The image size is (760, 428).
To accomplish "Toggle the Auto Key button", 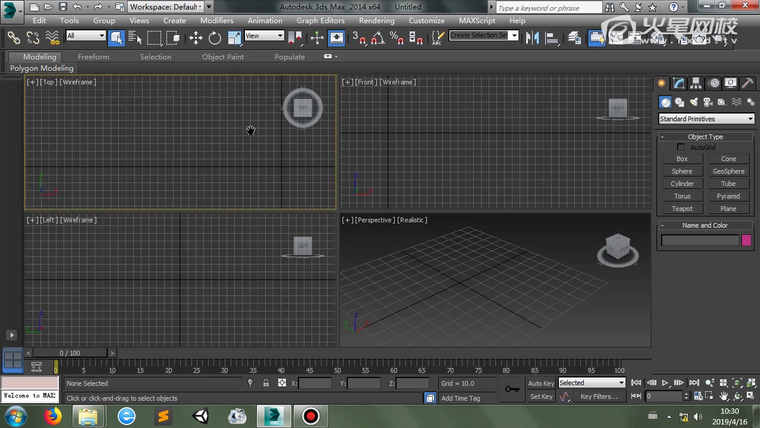I will coord(541,383).
